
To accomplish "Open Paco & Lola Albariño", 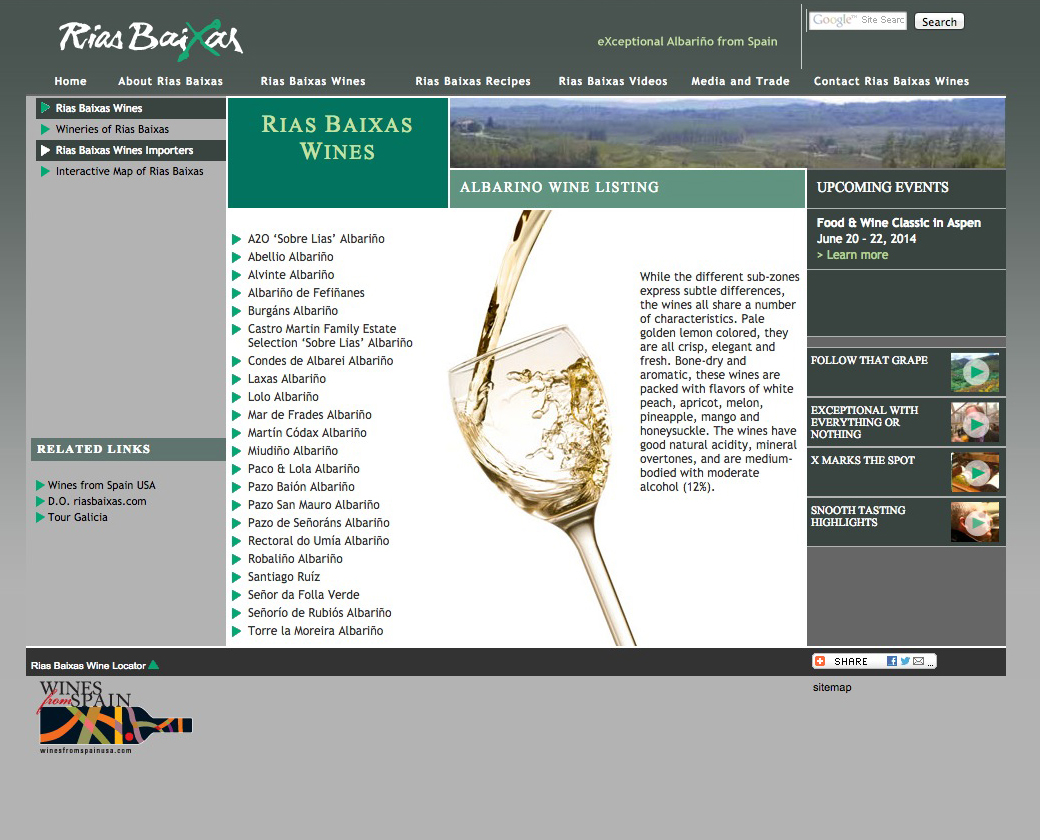I will click(304, 468).
